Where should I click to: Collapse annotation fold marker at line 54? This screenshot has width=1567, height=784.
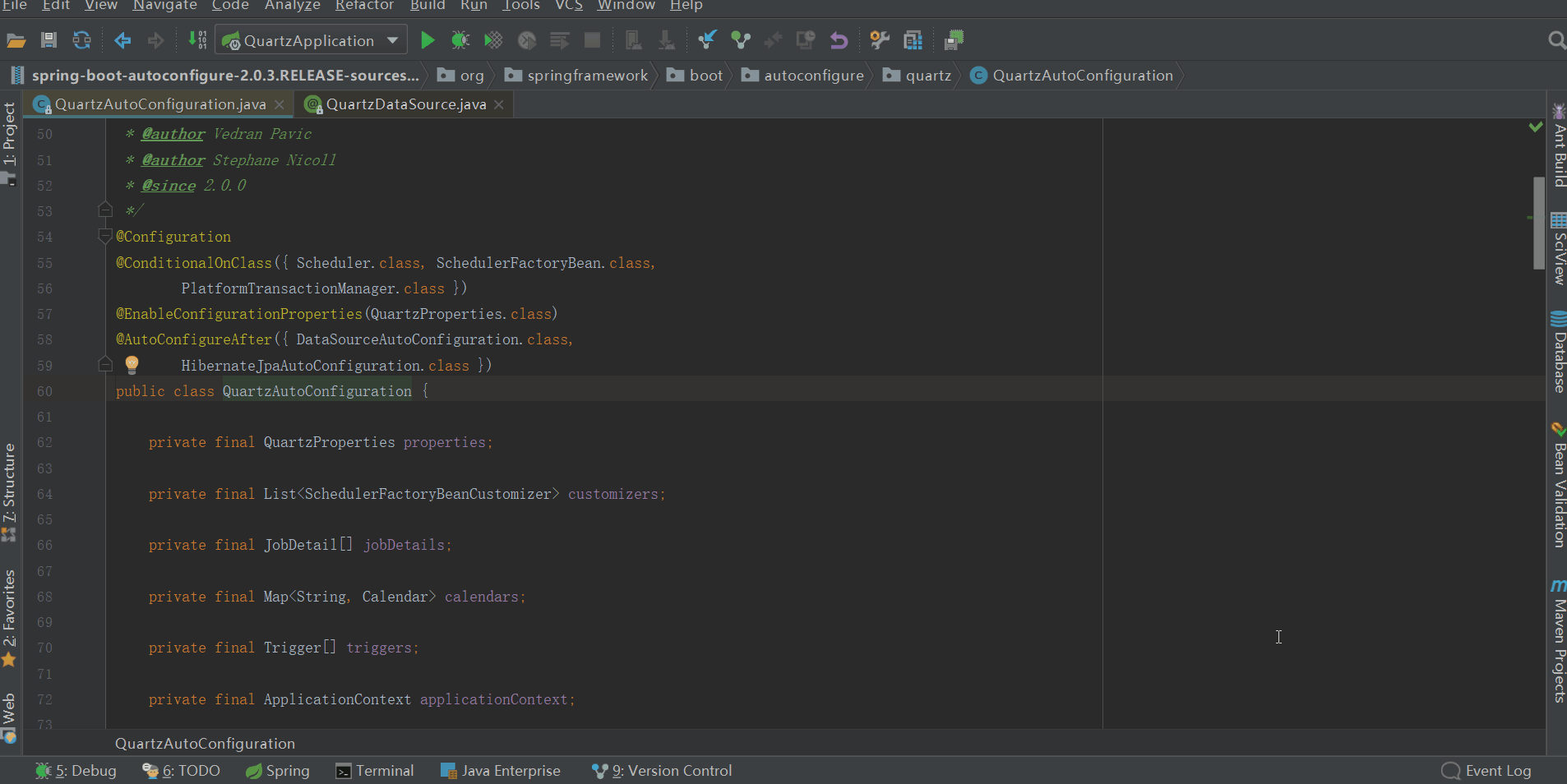(x=104, y=237)
